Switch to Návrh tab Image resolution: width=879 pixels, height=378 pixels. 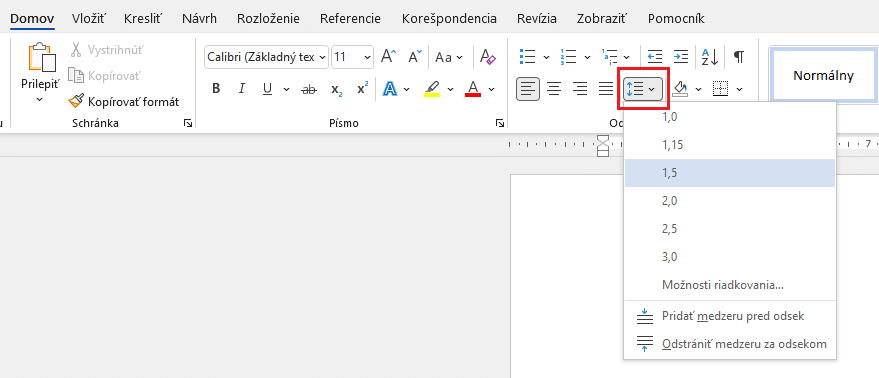point(200,19)
